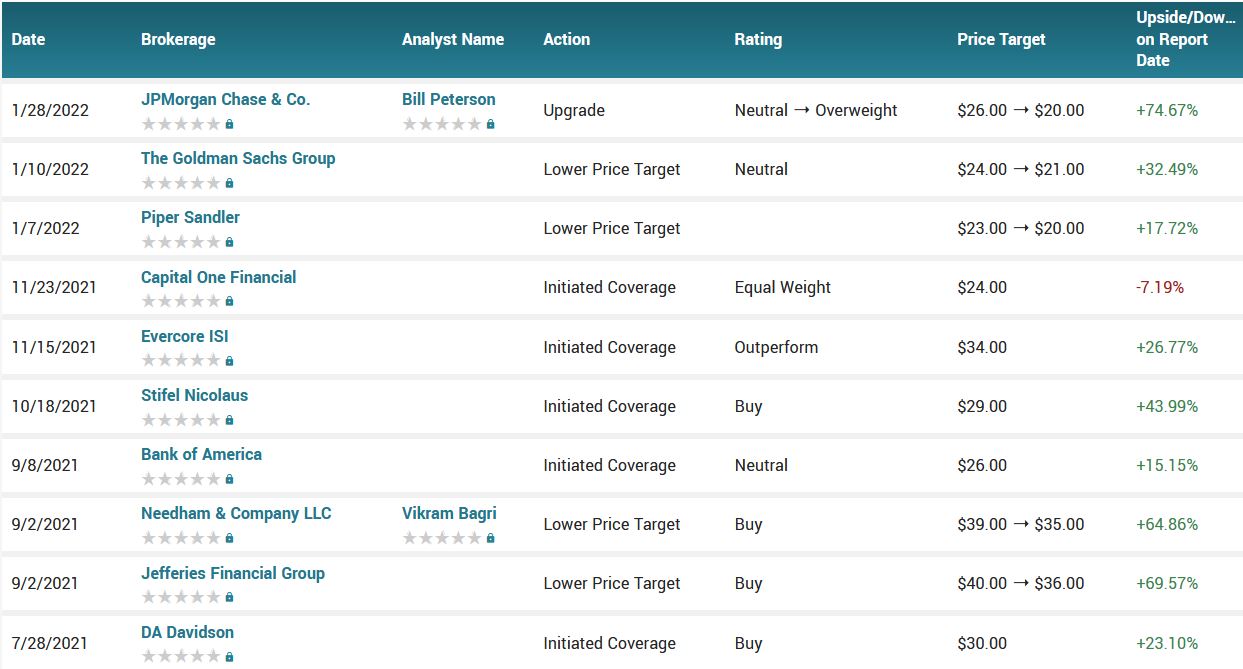Click the $34.00 price target cell
This screenshot has height=669, width=1243.
(x=982, y=347)
